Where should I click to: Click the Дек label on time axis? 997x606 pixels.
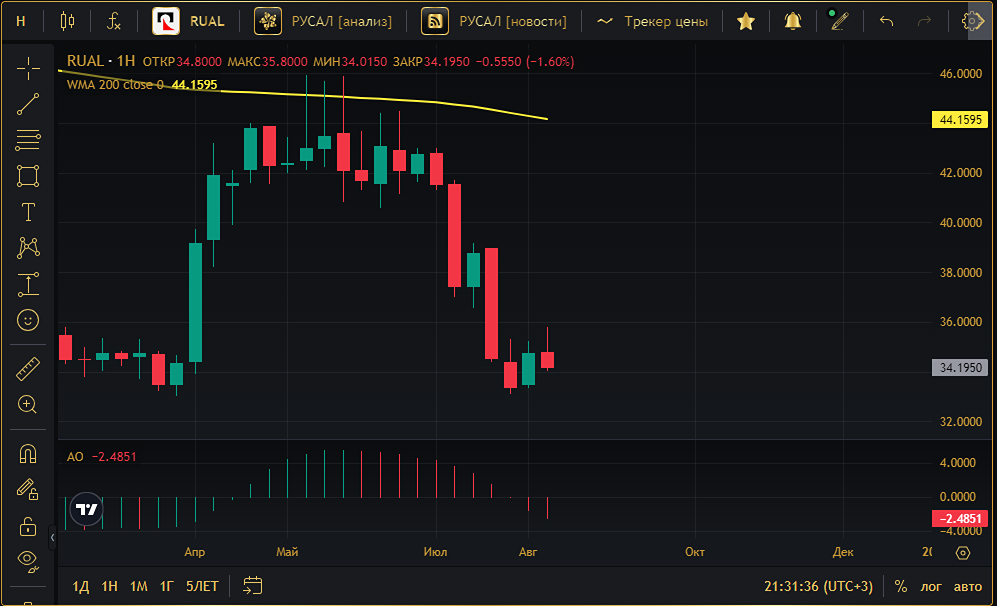click(842, 552)
